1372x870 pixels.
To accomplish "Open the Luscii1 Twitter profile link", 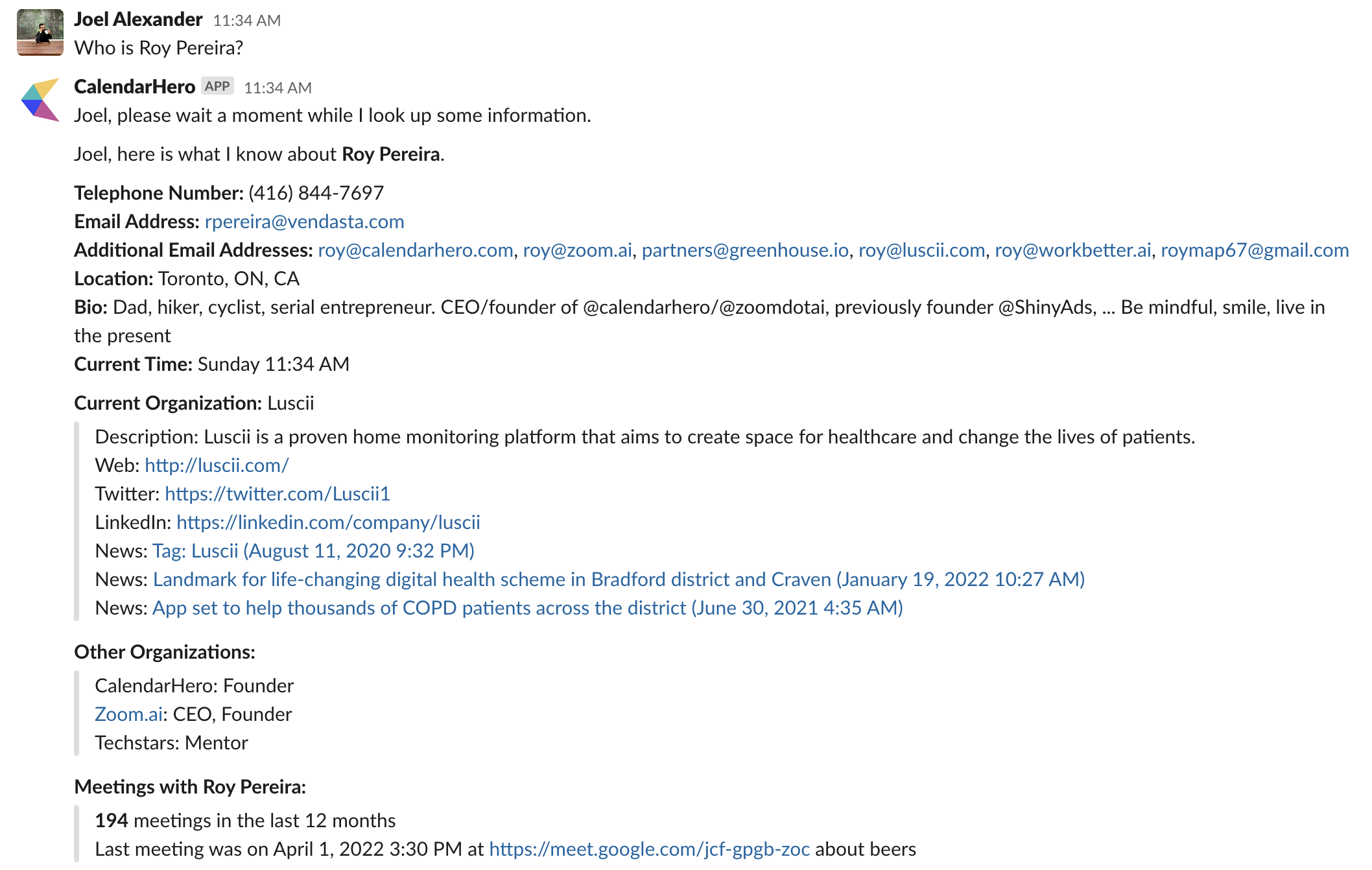I will coord(278,494).
